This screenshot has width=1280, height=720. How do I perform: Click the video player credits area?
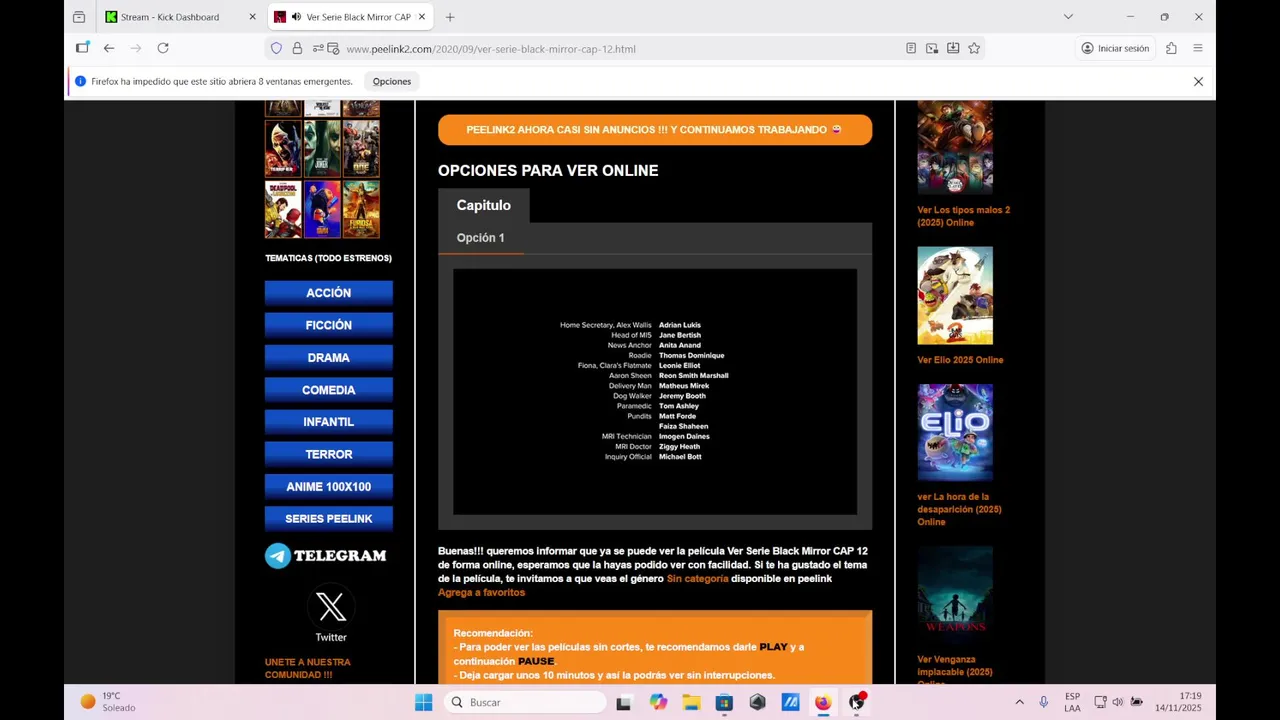pyautogui.click(x=655, y=391)
